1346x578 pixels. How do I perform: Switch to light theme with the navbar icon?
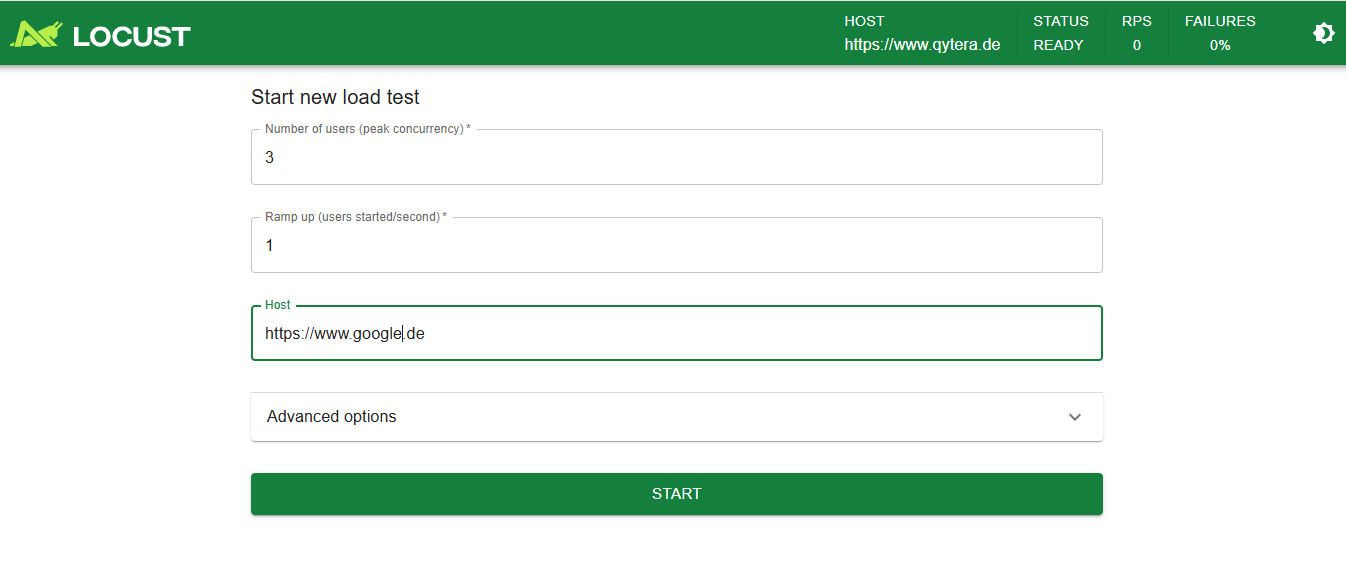tap(1323, 32)
